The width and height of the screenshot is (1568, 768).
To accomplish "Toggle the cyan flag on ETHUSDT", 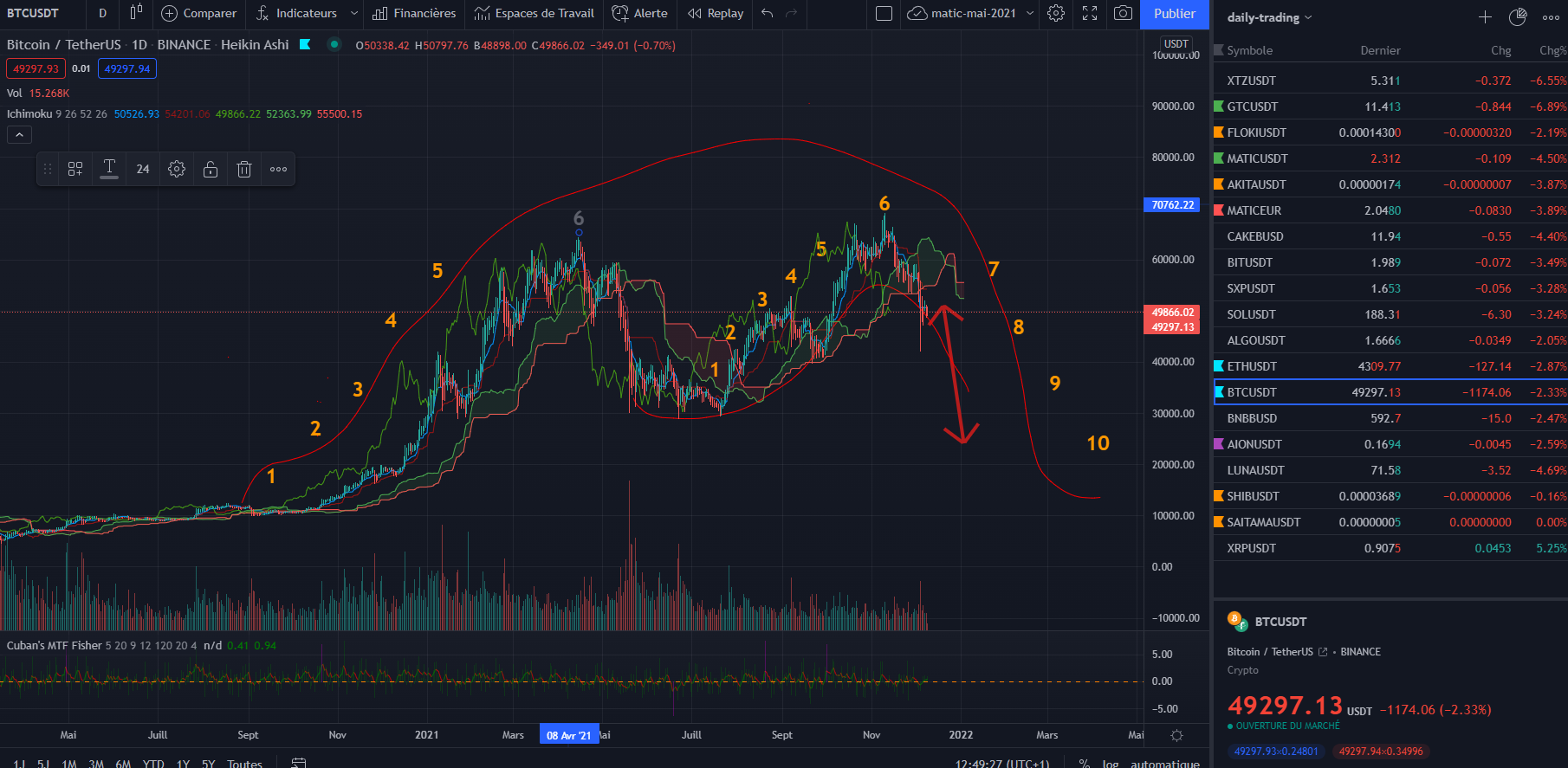I will [1219, 366].
